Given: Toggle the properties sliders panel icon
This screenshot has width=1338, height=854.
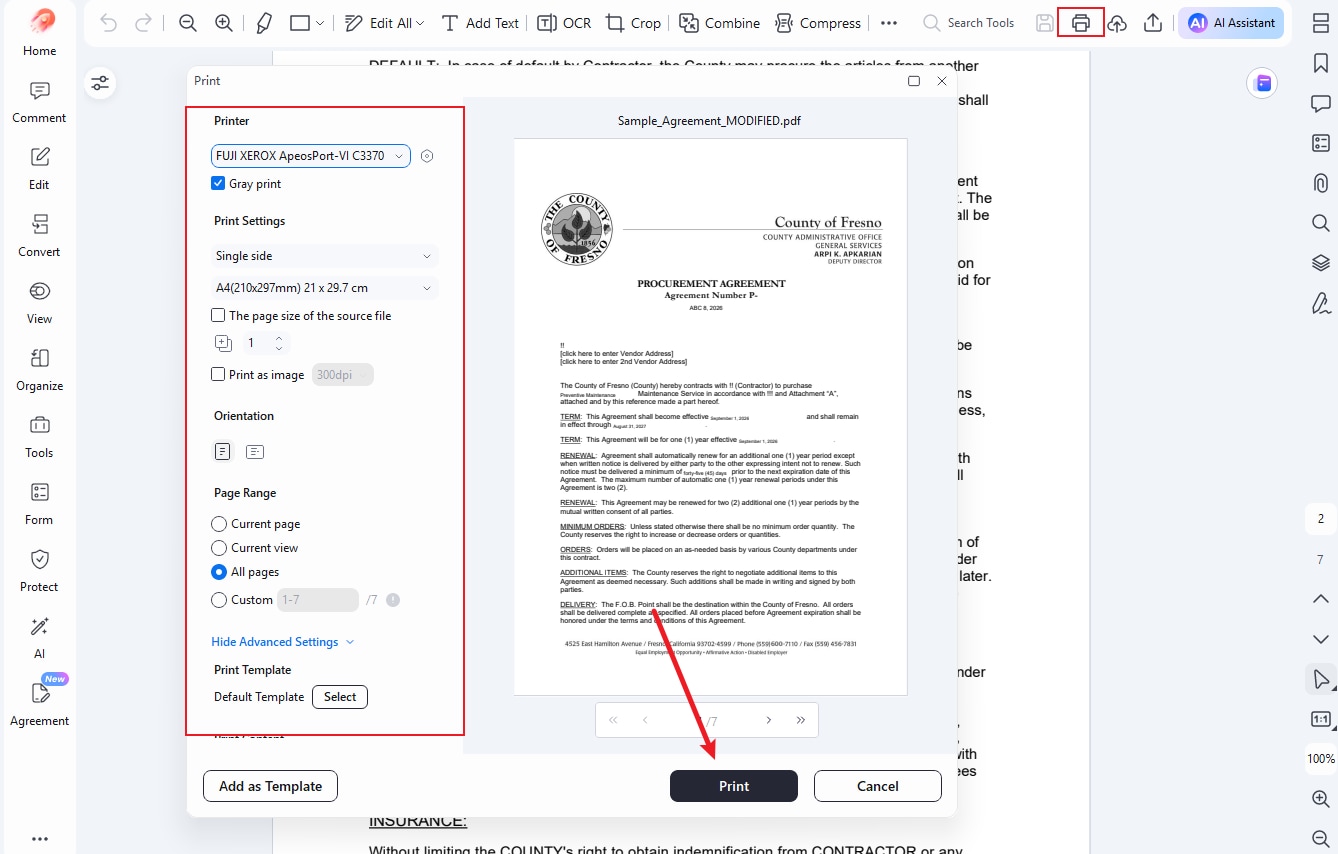Looking at the screenshot, I should (100, 83).
